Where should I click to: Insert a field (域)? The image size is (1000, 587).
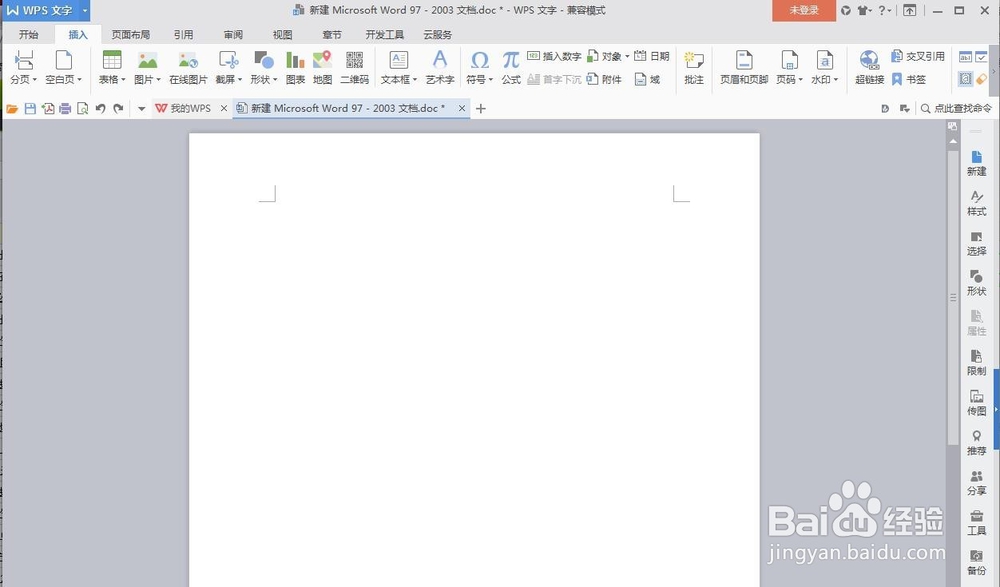pos(647,79)
